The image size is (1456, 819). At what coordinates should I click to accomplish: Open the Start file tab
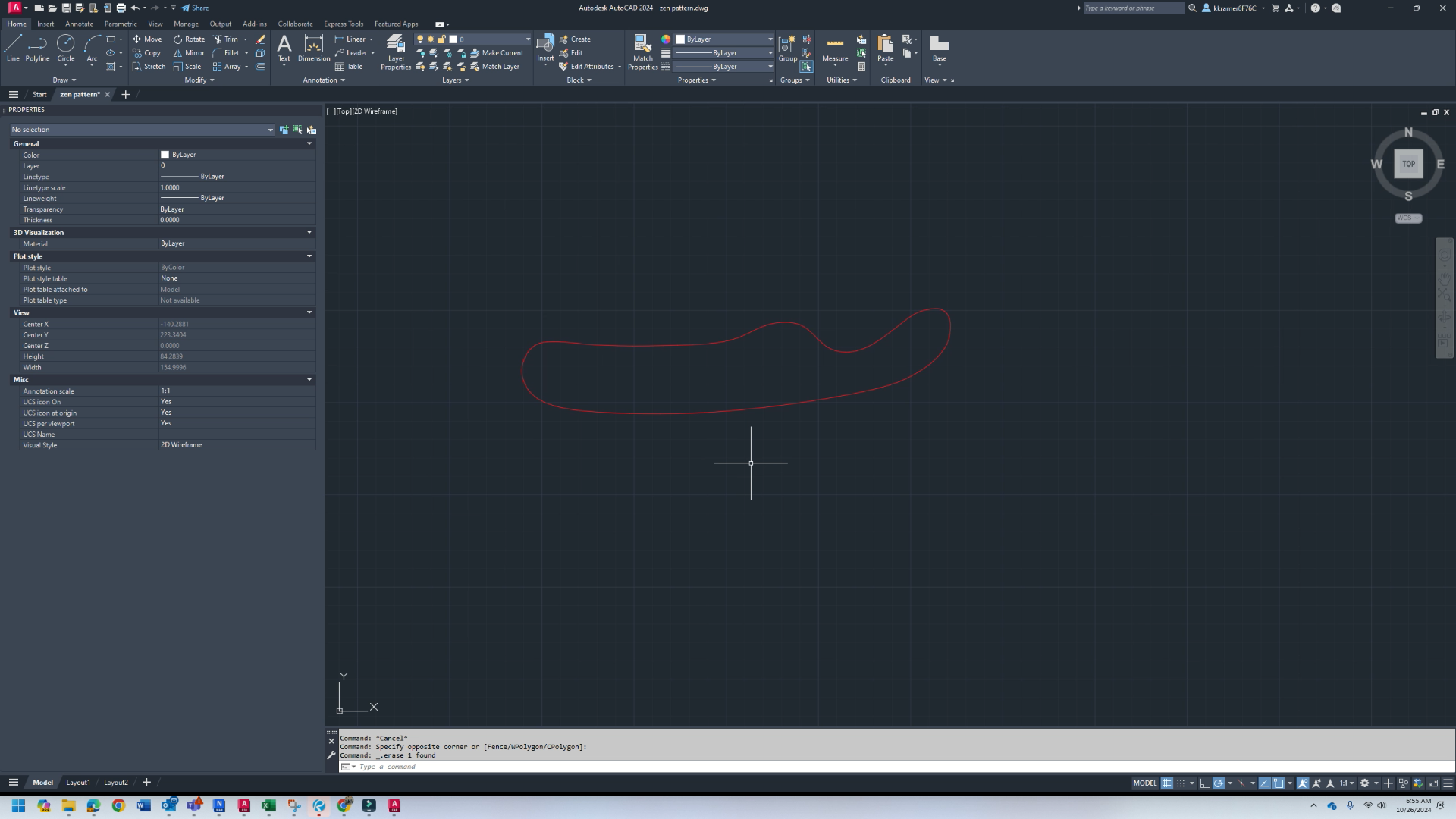[x=39, y=95]
